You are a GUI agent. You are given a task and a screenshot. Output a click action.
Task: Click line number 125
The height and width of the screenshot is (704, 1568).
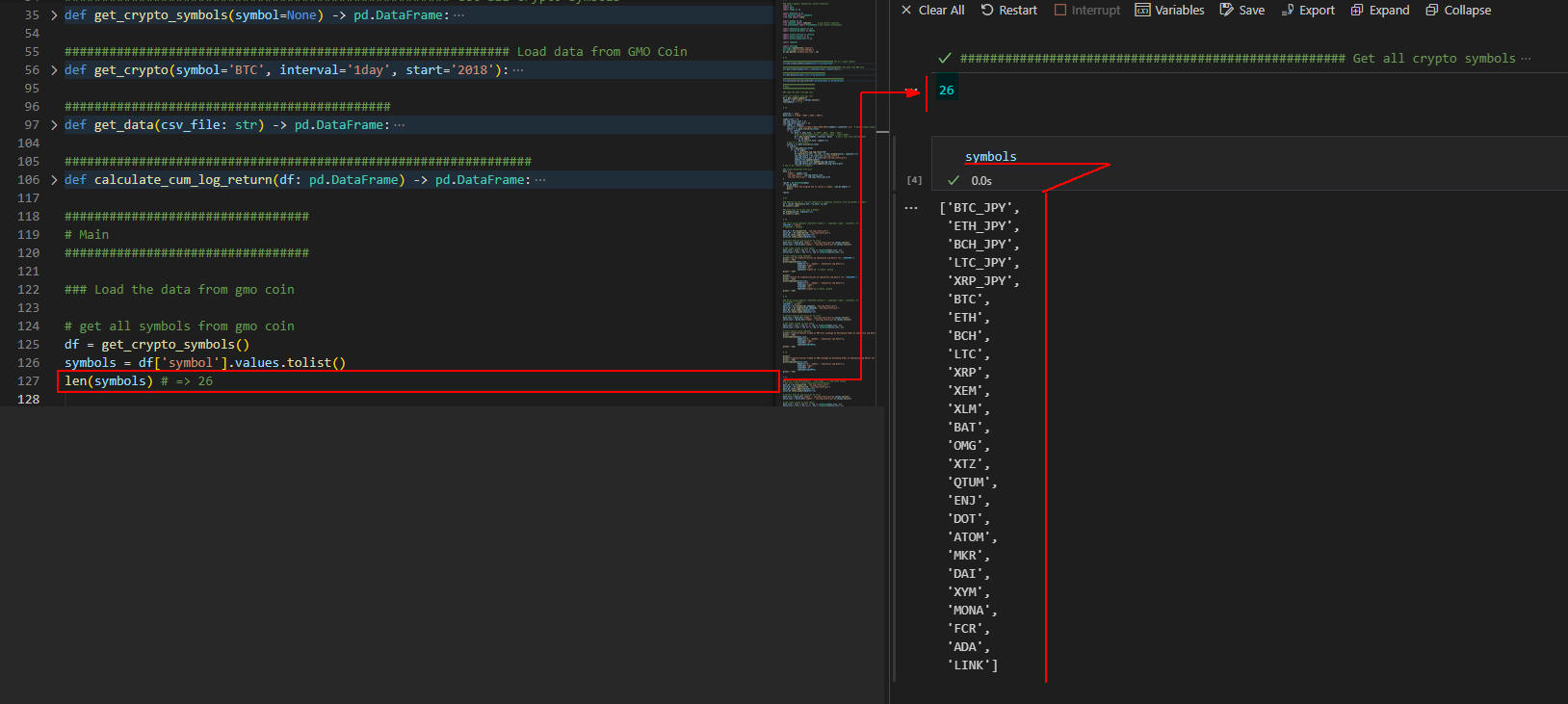pyautogui.click(x=29, y=345)
